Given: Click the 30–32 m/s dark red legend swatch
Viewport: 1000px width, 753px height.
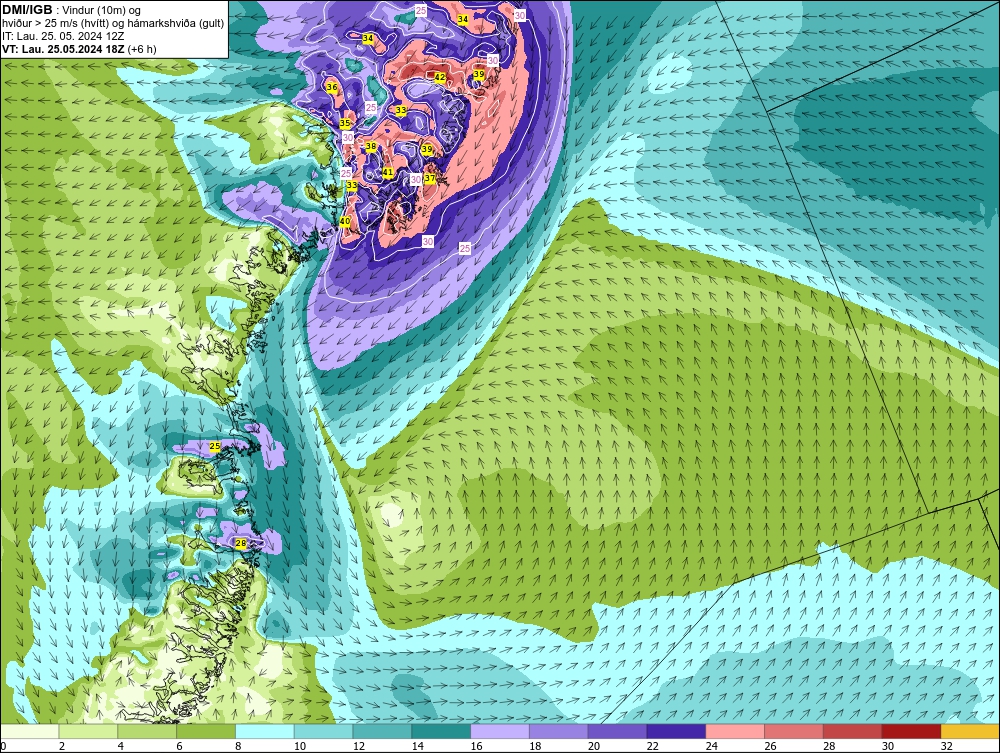Looking at the screenshot, I should [x=911, y=731].
